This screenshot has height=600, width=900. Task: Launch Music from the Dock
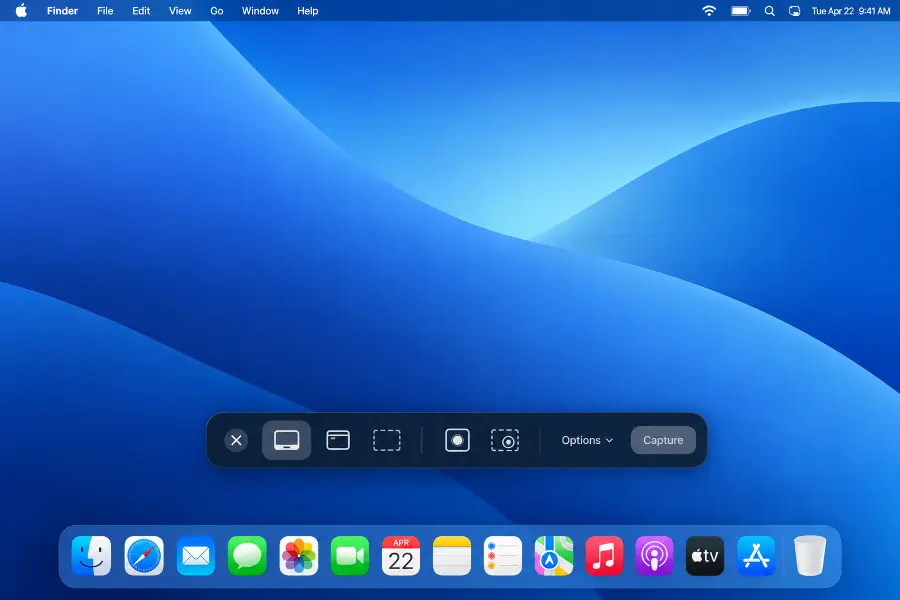pos(604,556)
